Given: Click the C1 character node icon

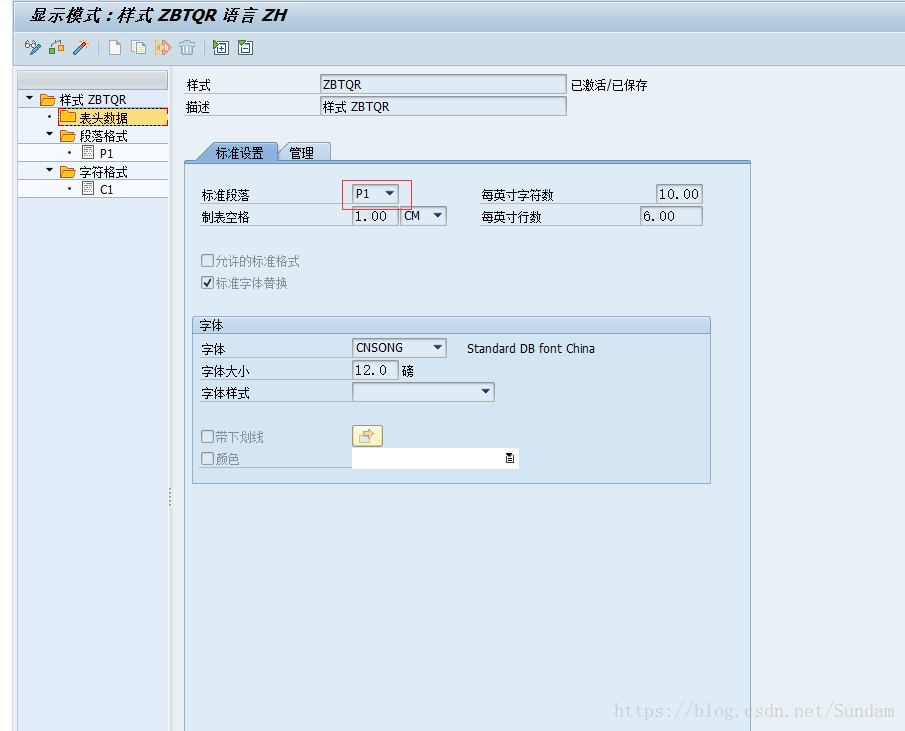Looking at the screenshot, I should (x=88, y=188).
